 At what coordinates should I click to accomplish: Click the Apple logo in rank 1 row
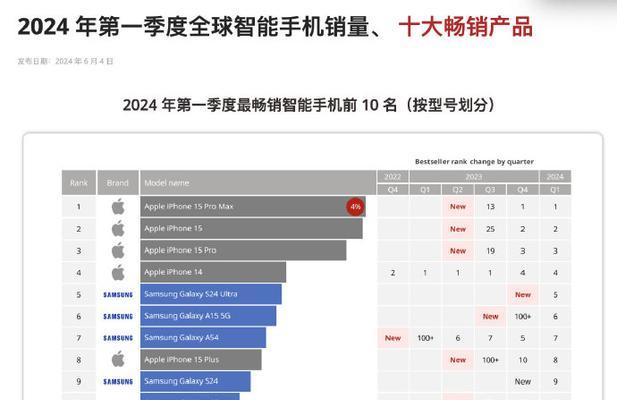point(118,206)
